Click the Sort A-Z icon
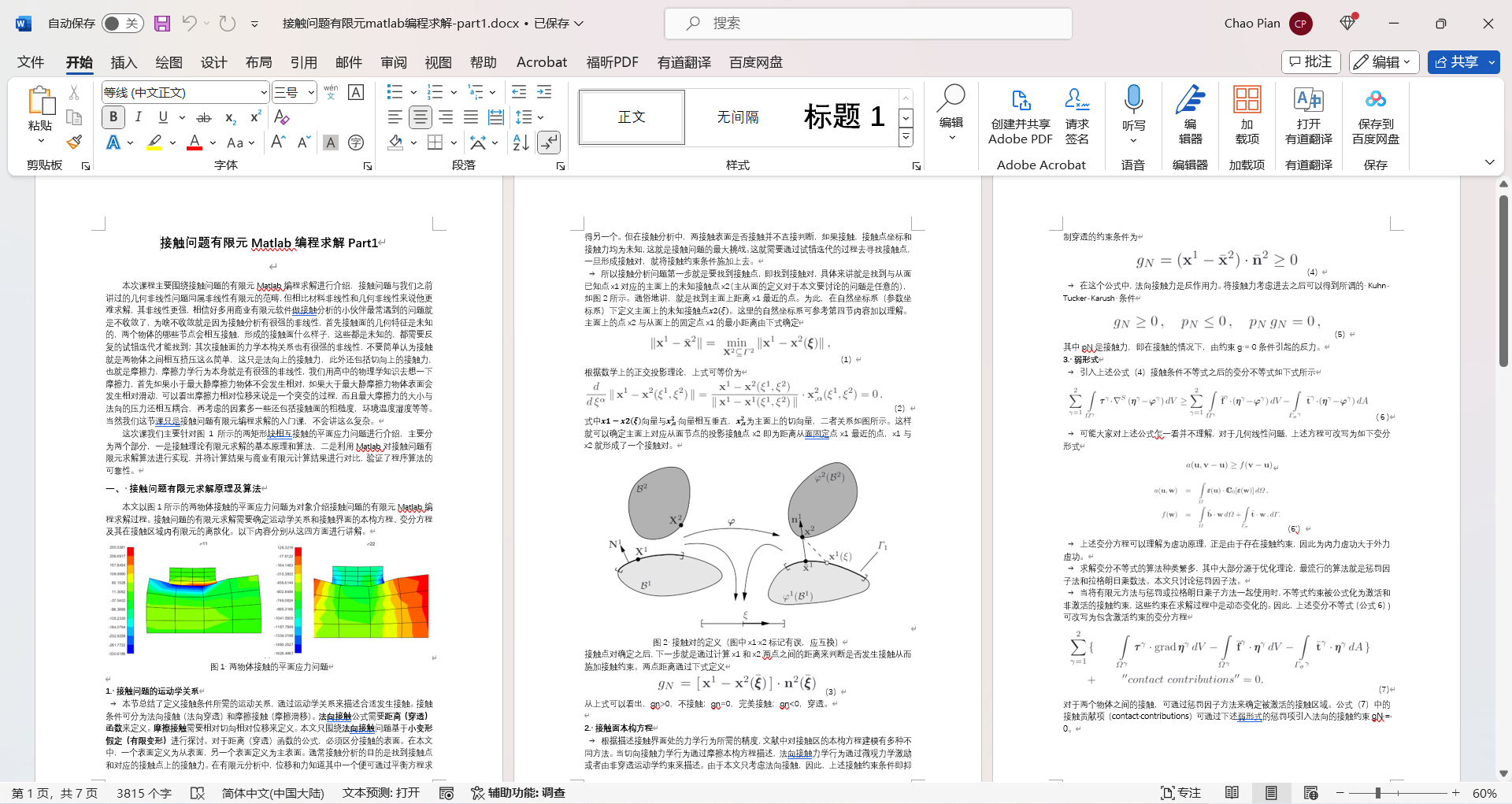Viewport: 1512px width, 804px height. tap(521, 143)
